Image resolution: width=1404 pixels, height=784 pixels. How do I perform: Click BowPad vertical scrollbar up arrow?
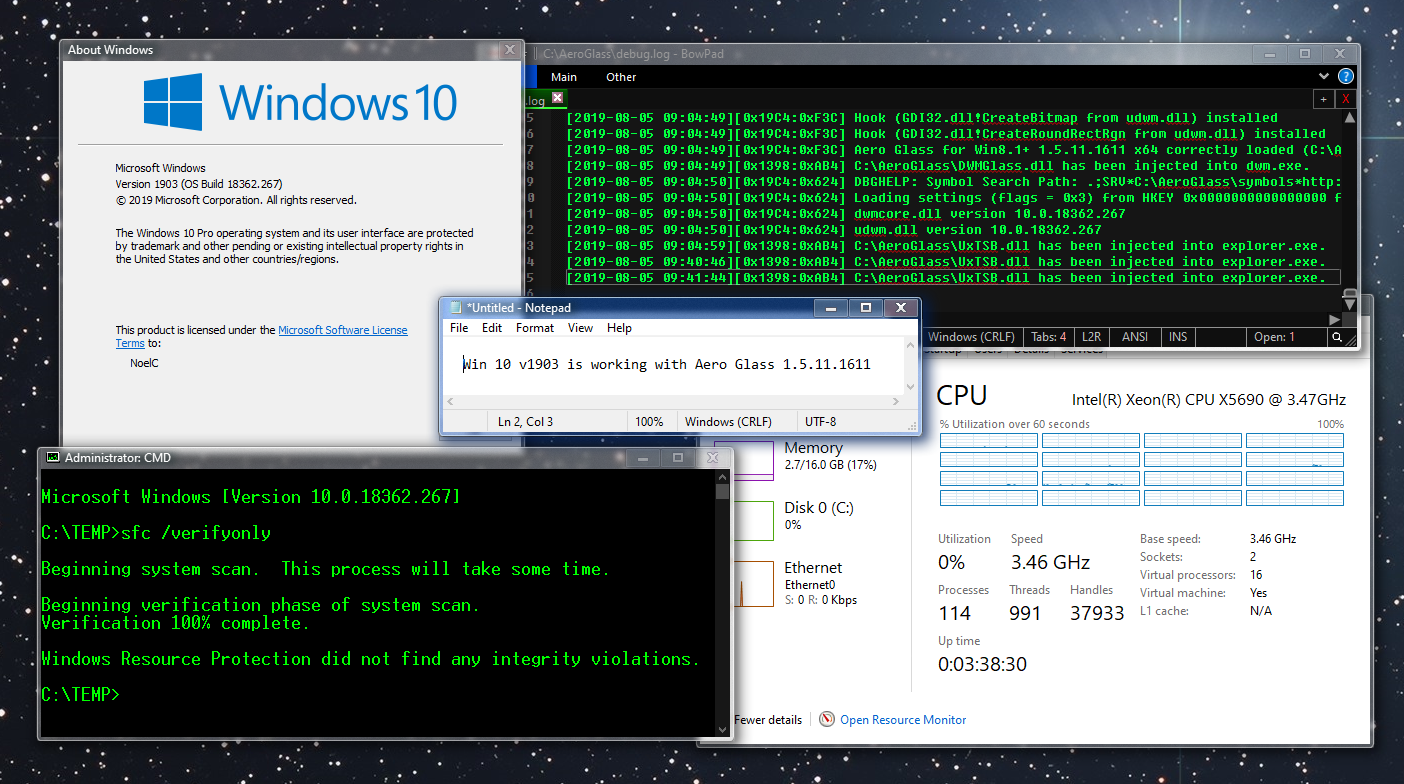[x=1349, y=119]
